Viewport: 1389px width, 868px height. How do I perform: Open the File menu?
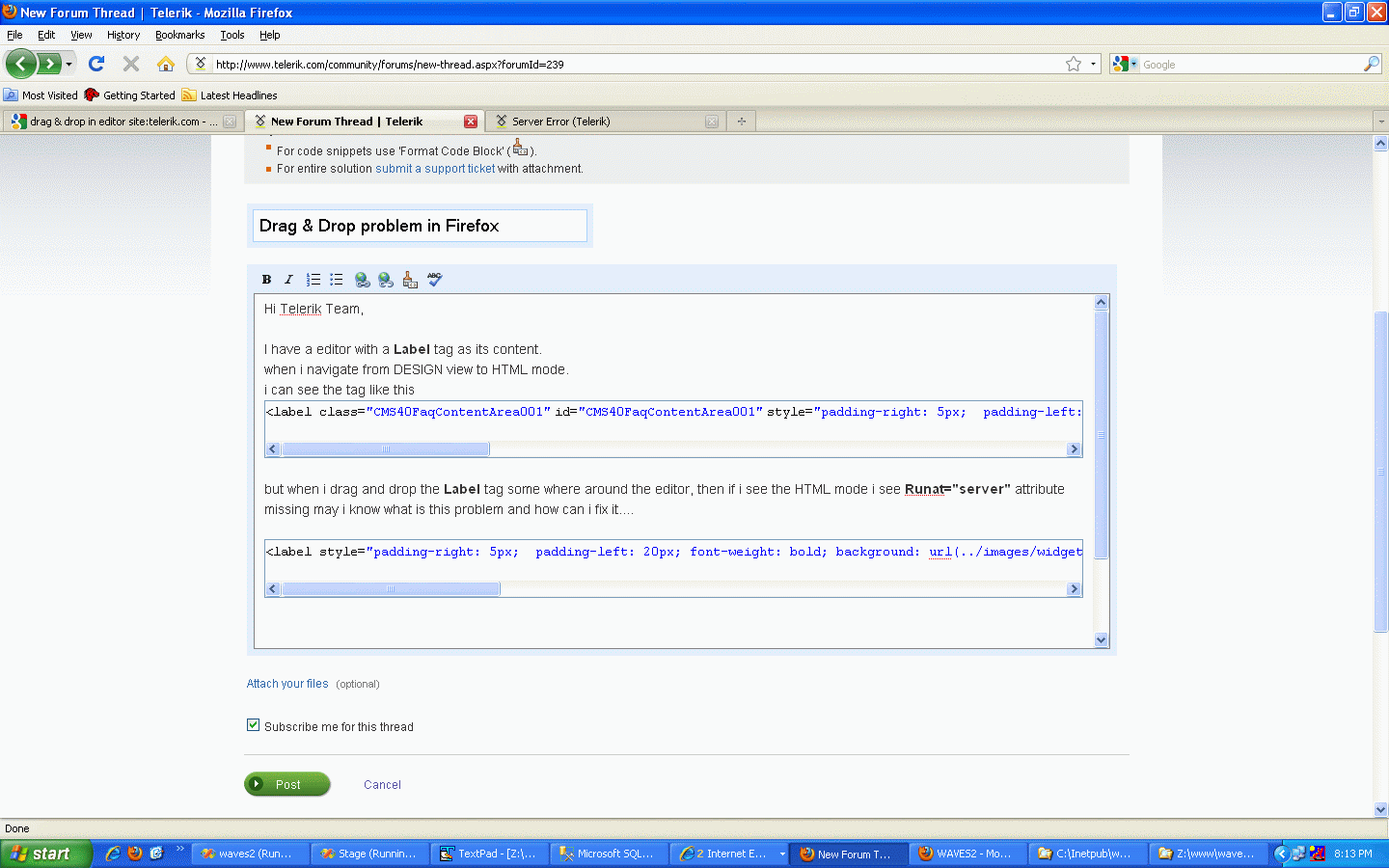[x=14, y=35]
